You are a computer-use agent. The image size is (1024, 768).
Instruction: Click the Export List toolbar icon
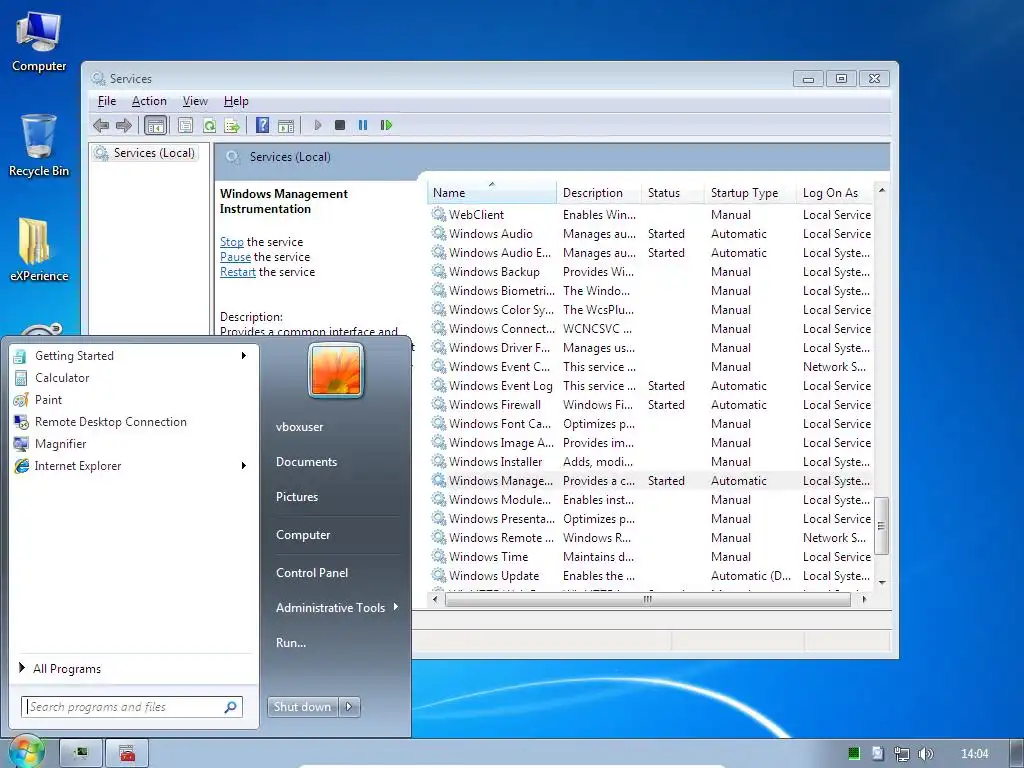coord(232,125)
